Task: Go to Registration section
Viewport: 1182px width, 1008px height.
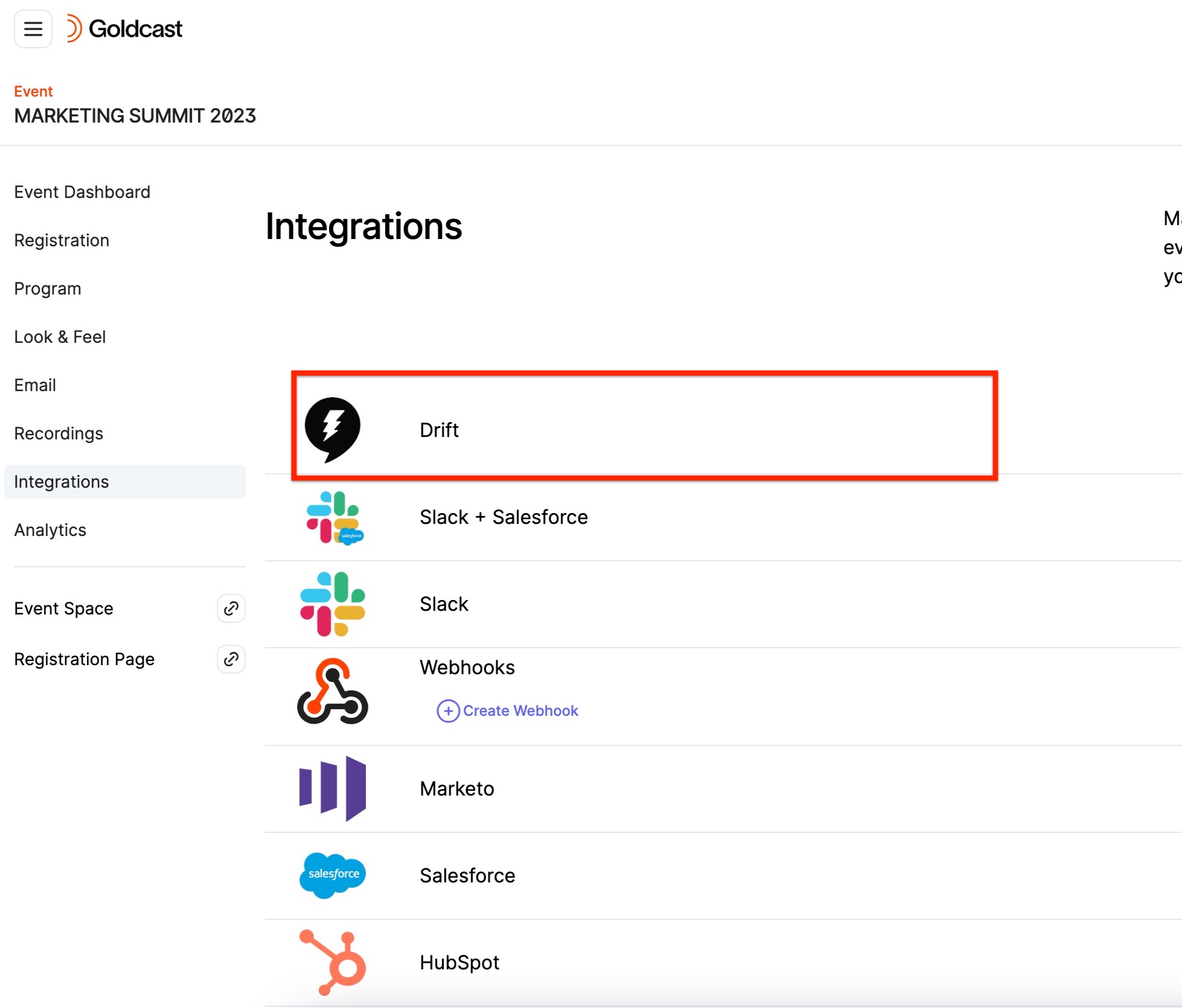Action: click(62, 240)
